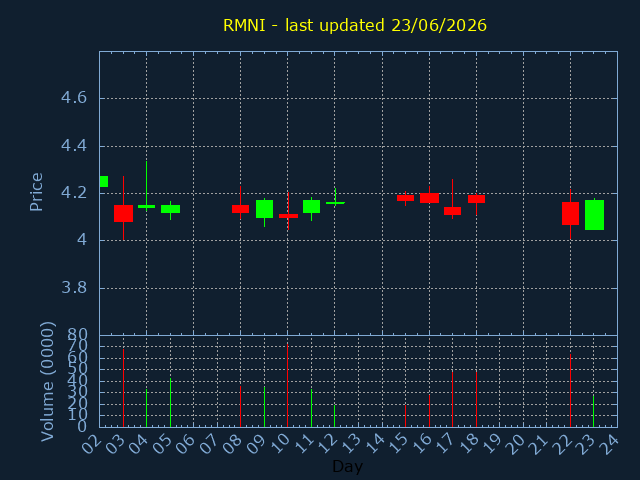Click the green volume bar for day 09
640x480 pixels.
(x=264, y=407)
